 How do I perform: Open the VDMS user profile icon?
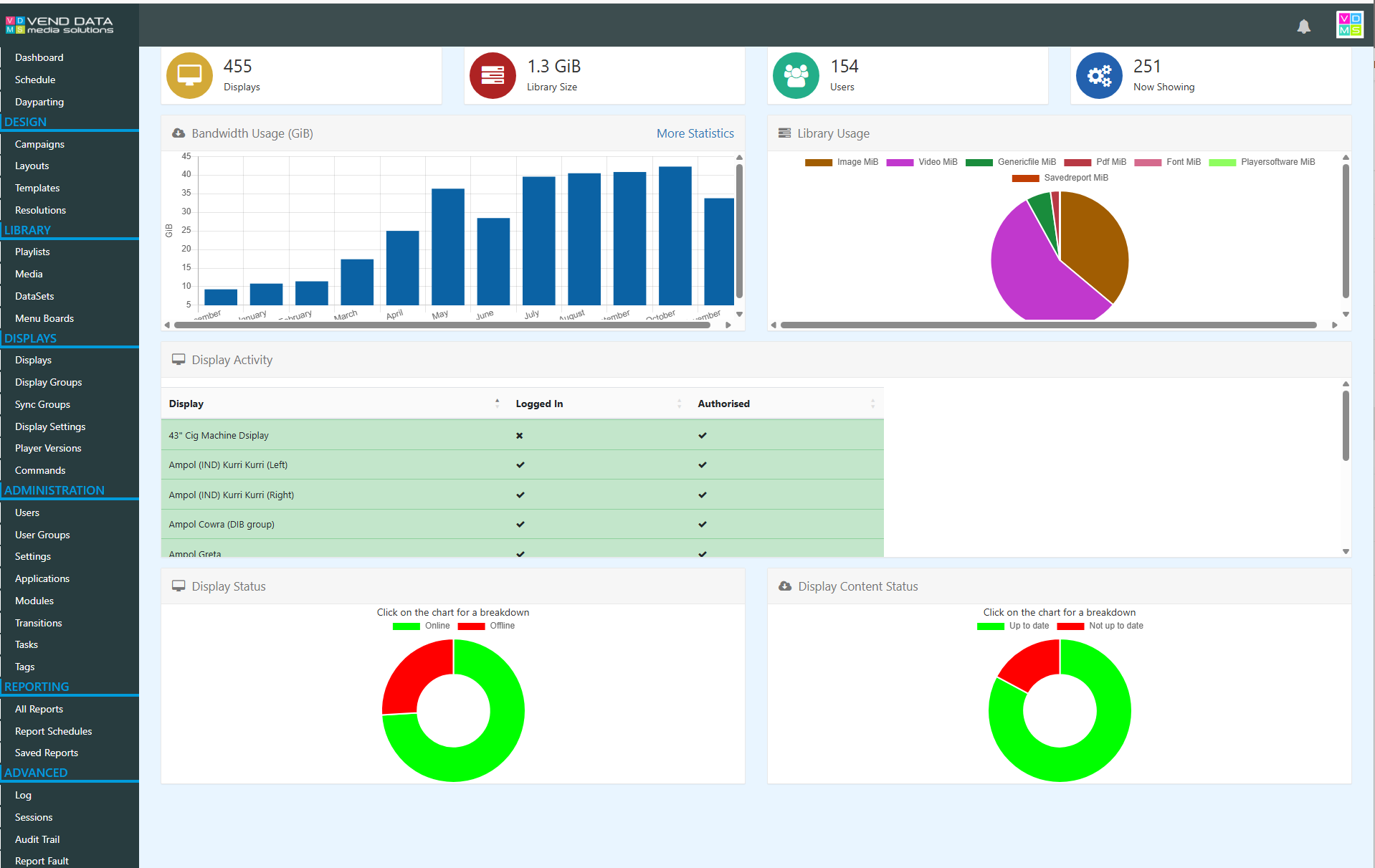(x=1350, y=24)
